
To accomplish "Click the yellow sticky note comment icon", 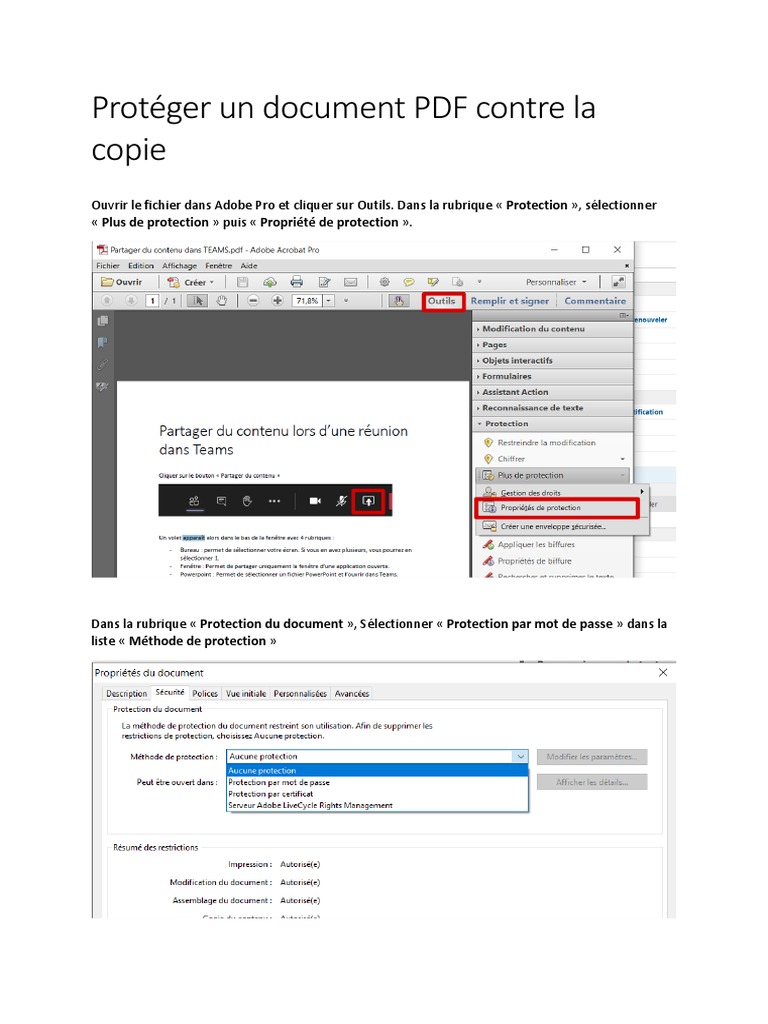I will (x=409, y=282).
